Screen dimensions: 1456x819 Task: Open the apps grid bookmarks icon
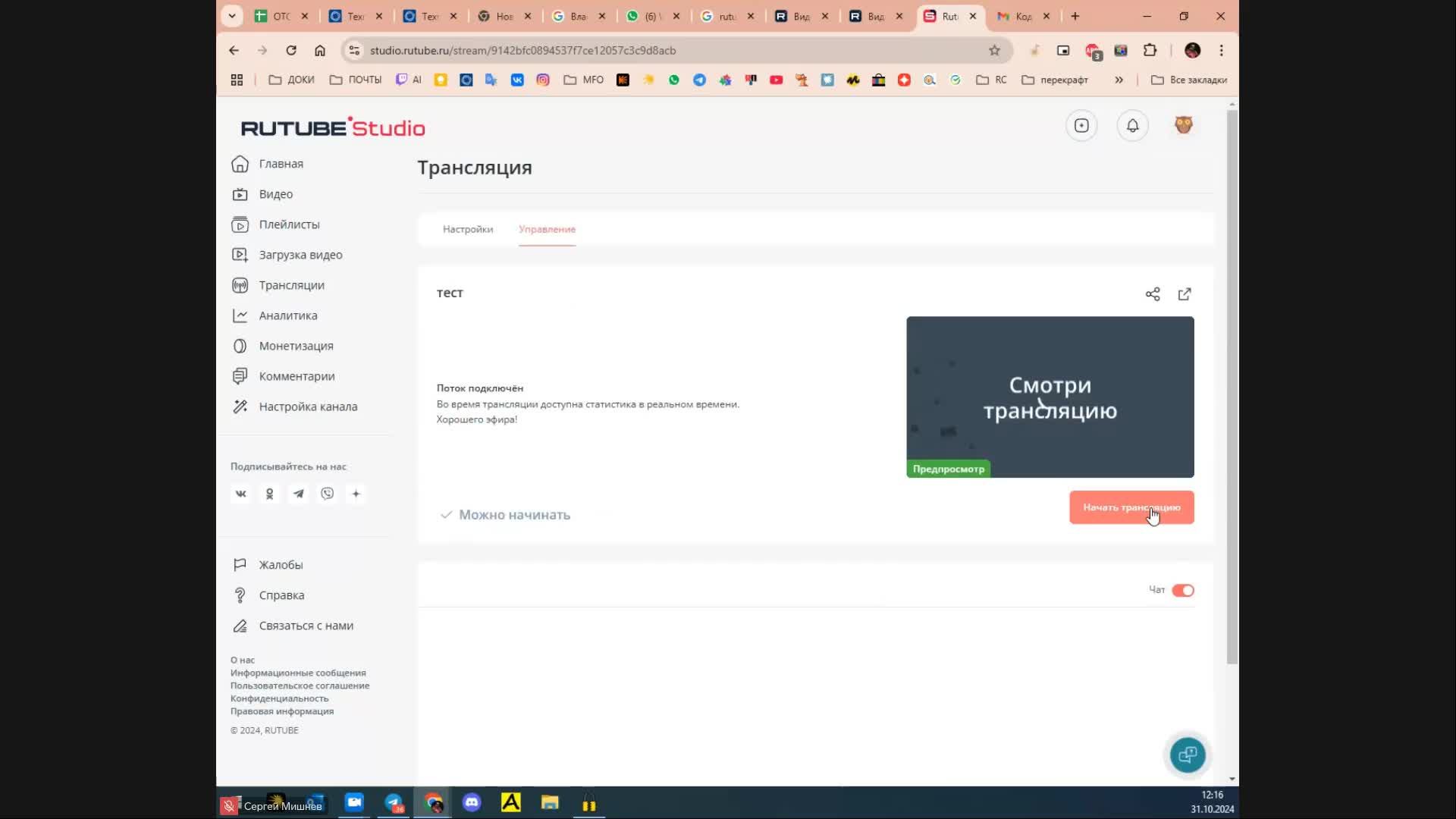coord(237,80)
